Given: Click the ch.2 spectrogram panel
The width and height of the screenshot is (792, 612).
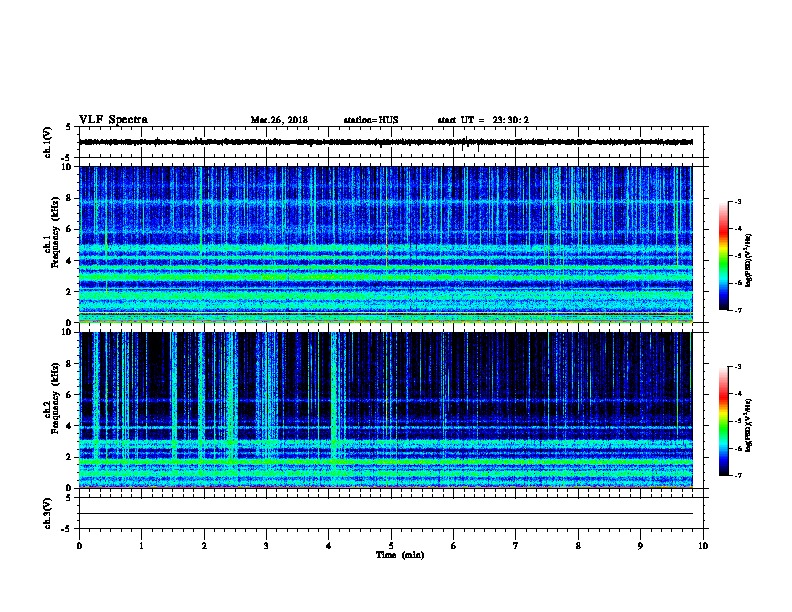Looking at the screenshot, I should coord(386,410).
